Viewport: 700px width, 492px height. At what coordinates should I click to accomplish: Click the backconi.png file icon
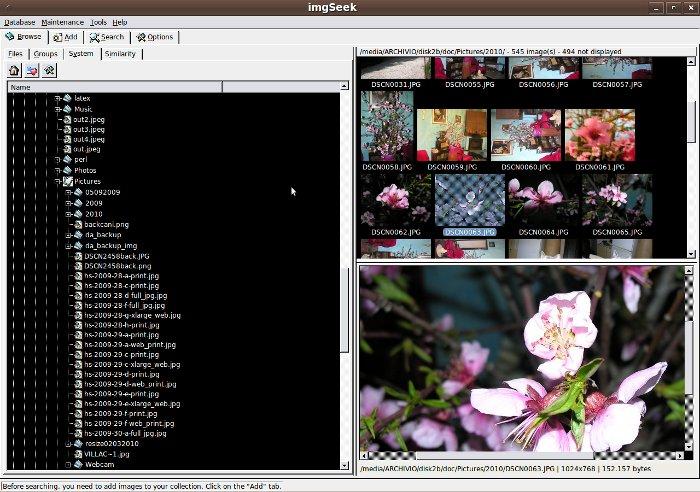(78, 225)
